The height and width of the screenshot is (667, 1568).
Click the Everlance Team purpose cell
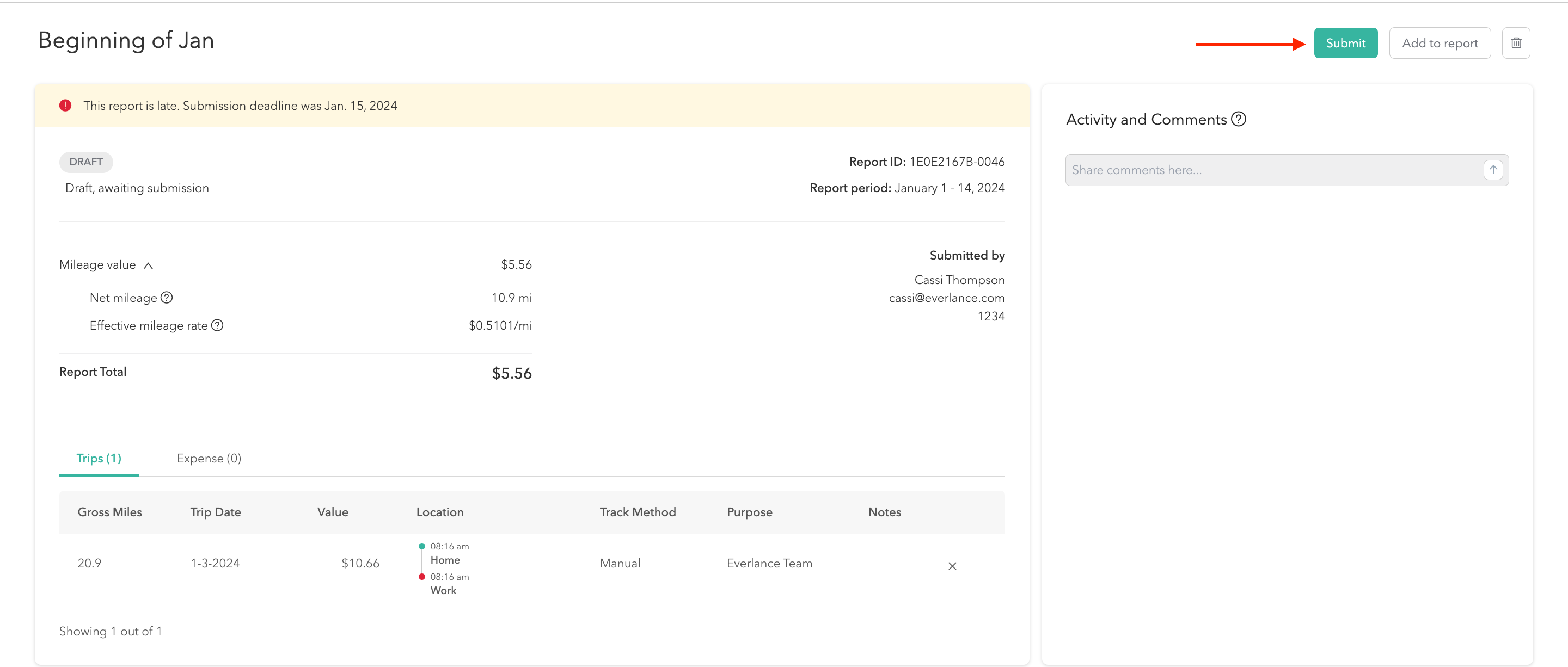769,563
